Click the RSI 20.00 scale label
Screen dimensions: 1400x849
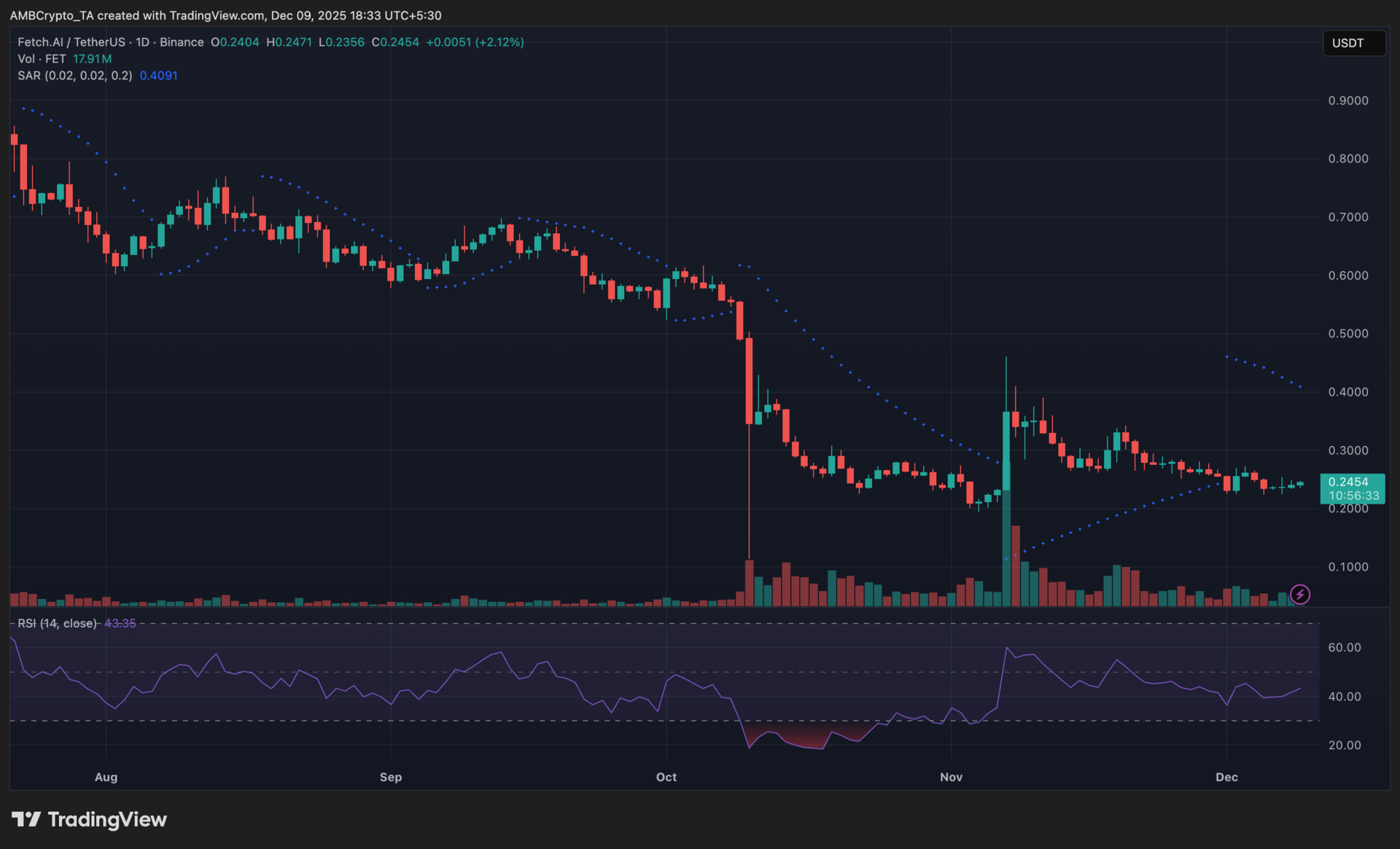point(1344,745)
